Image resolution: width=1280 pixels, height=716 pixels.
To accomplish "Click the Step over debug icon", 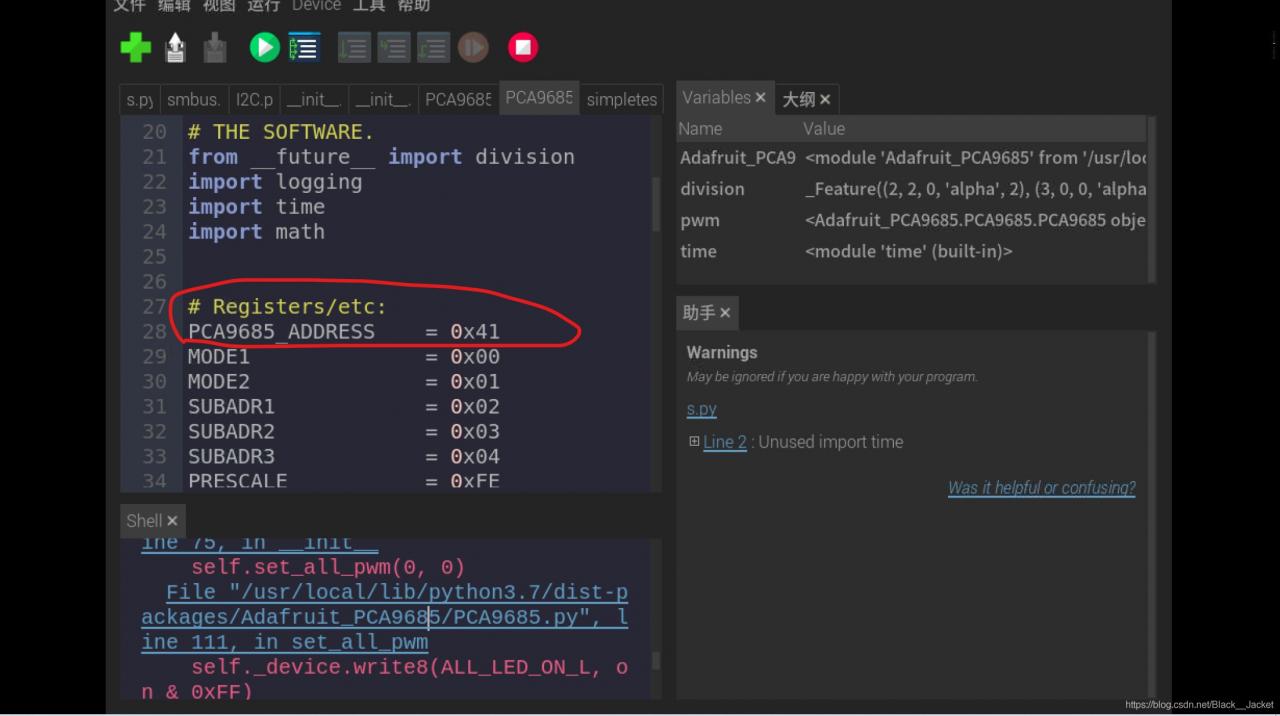I will click(353, 47).
